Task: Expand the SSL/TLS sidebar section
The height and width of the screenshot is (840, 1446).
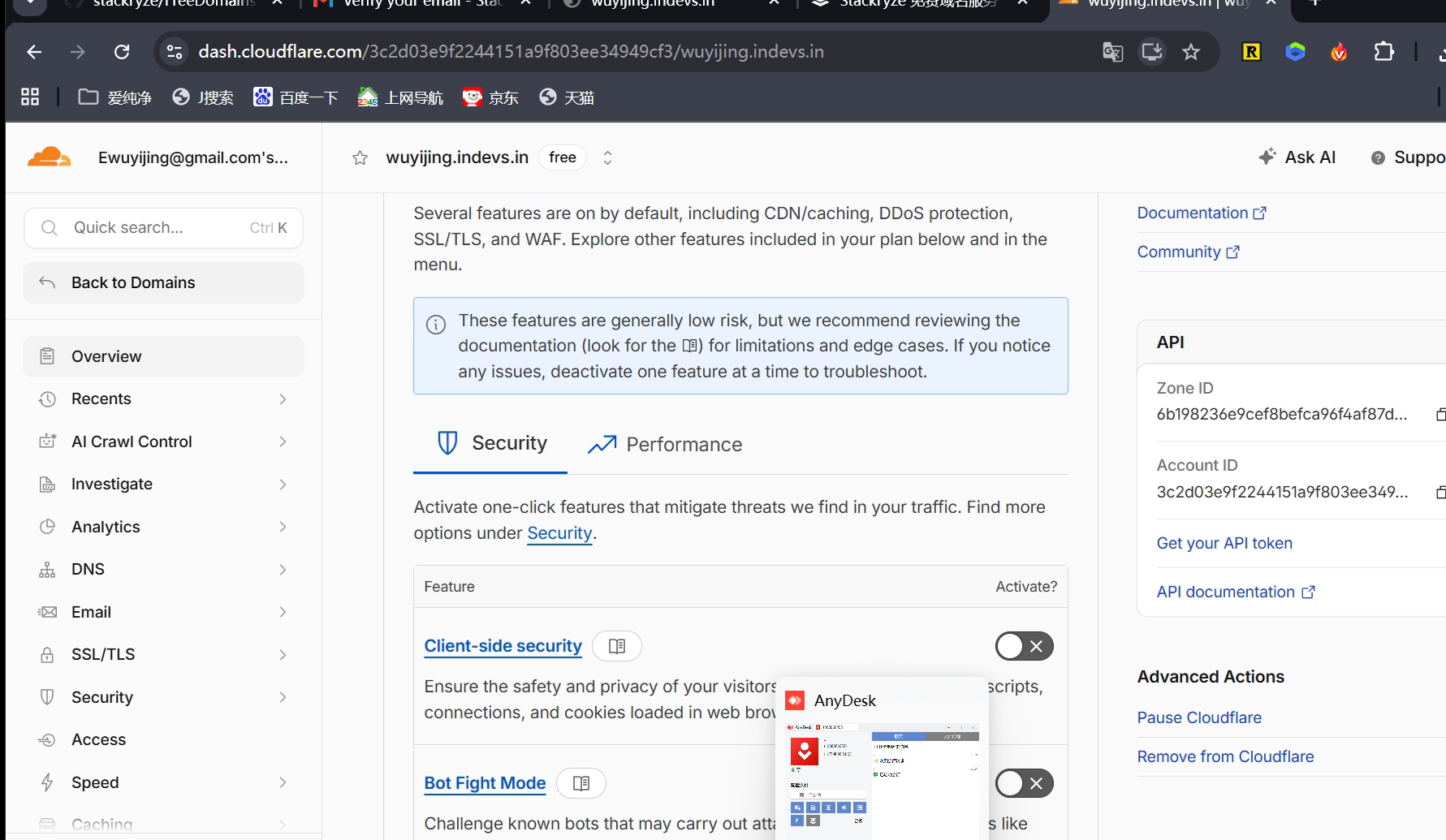Action: (x=163, y=654)
